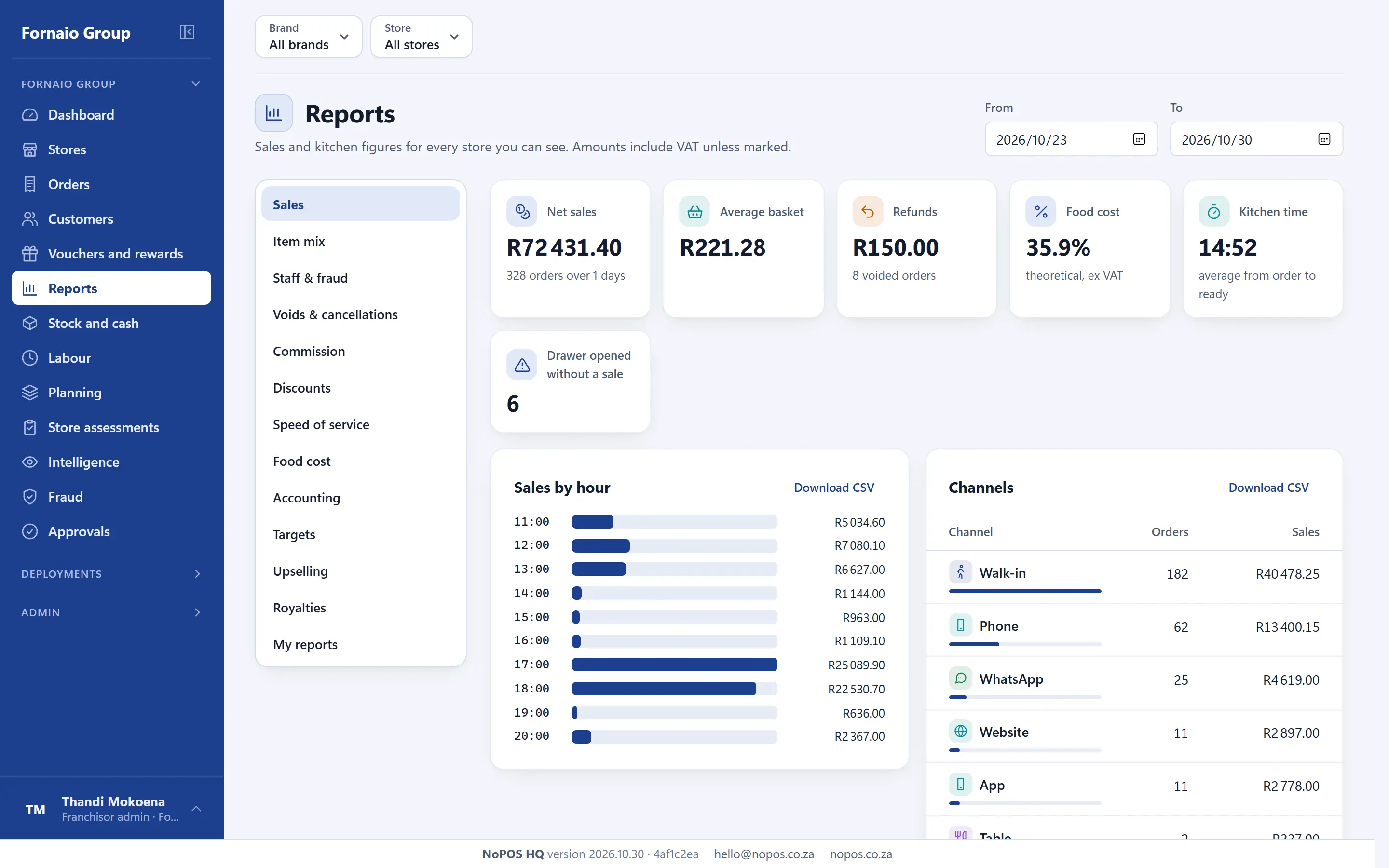
Task: Click the Labour clock icon
Action: click(x=30, y=358)
